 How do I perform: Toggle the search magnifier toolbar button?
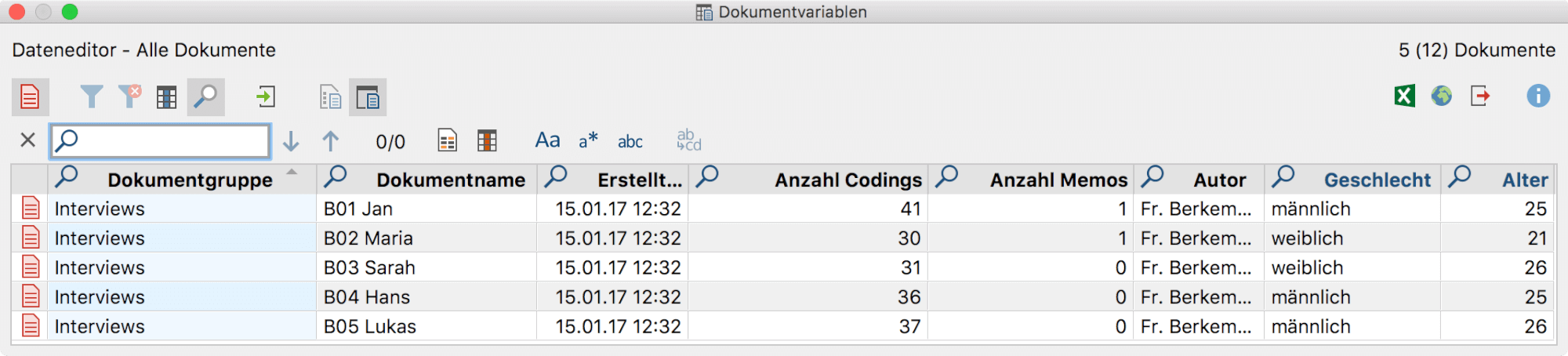(206, 97)
